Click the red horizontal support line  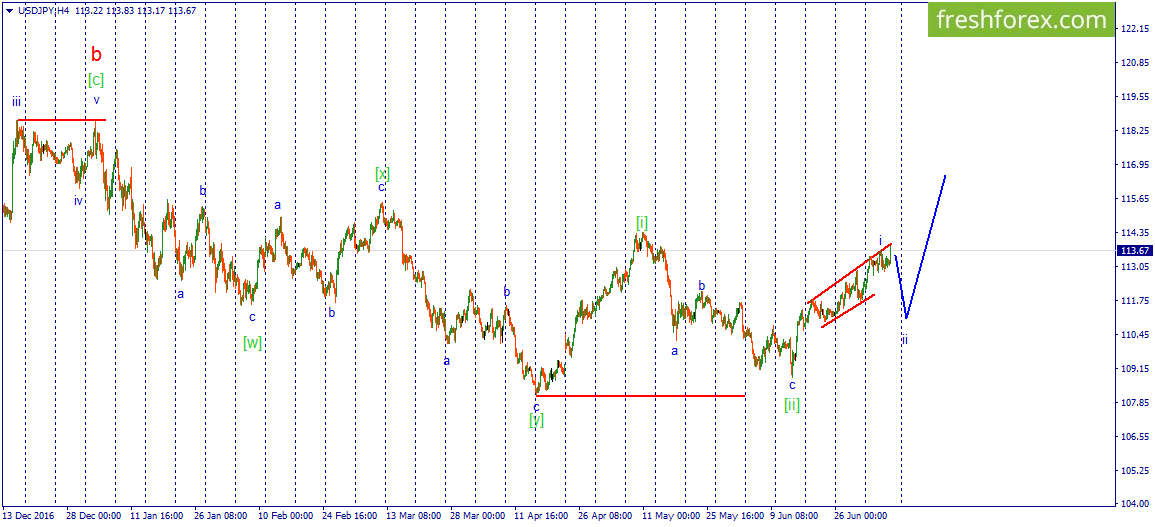tap(641, 396)
